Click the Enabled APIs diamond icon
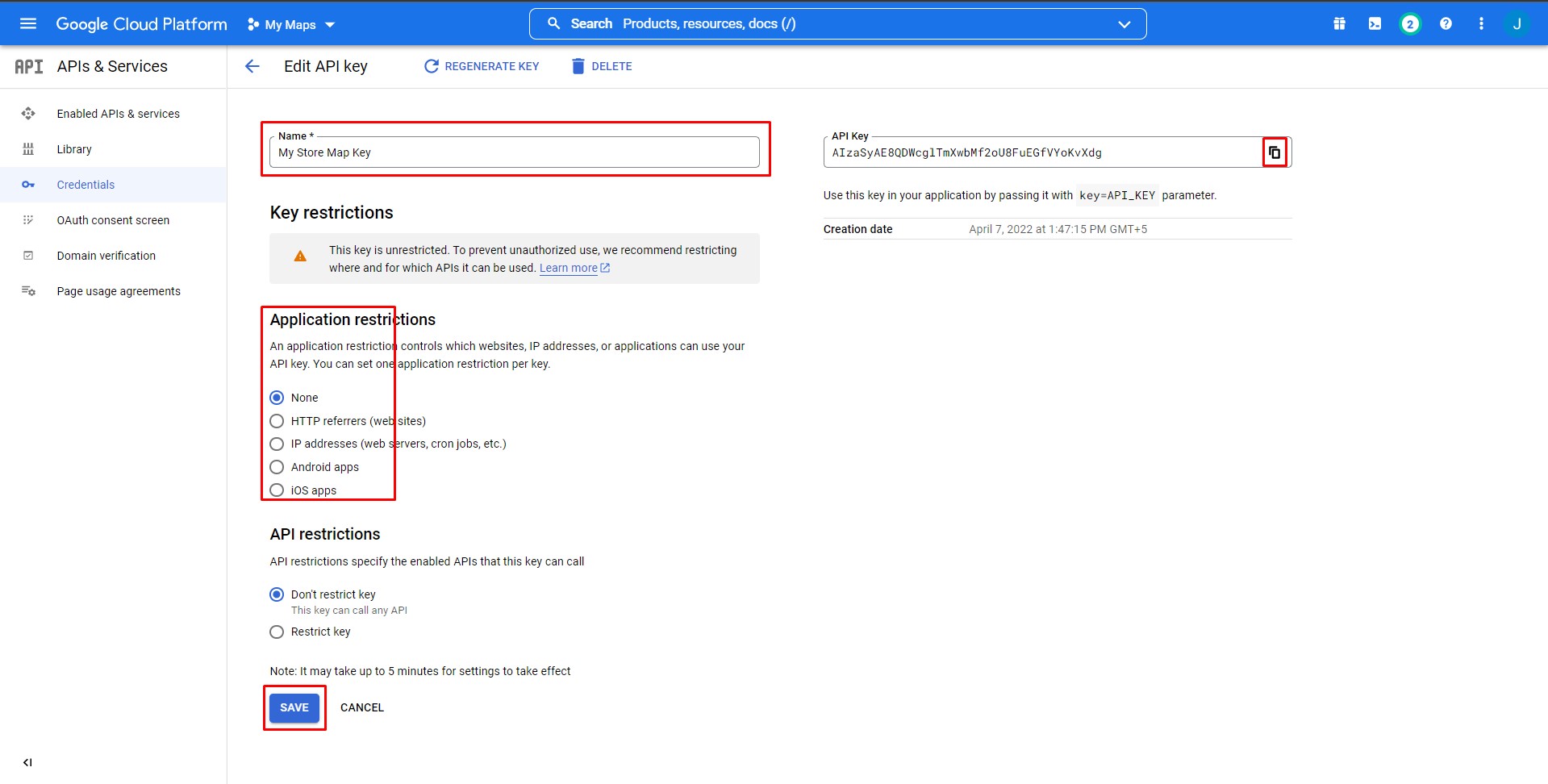 [28, 114]
